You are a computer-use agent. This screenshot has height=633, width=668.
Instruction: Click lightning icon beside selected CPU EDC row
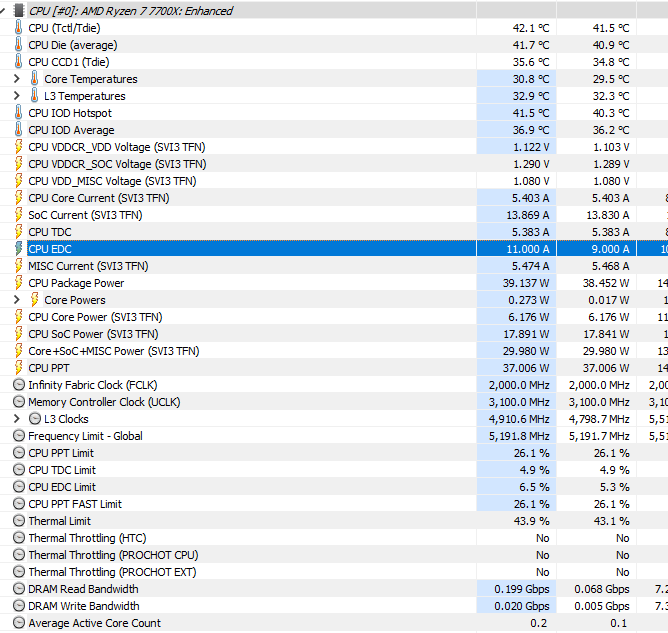pyautogui.click(x=18, y=249)
